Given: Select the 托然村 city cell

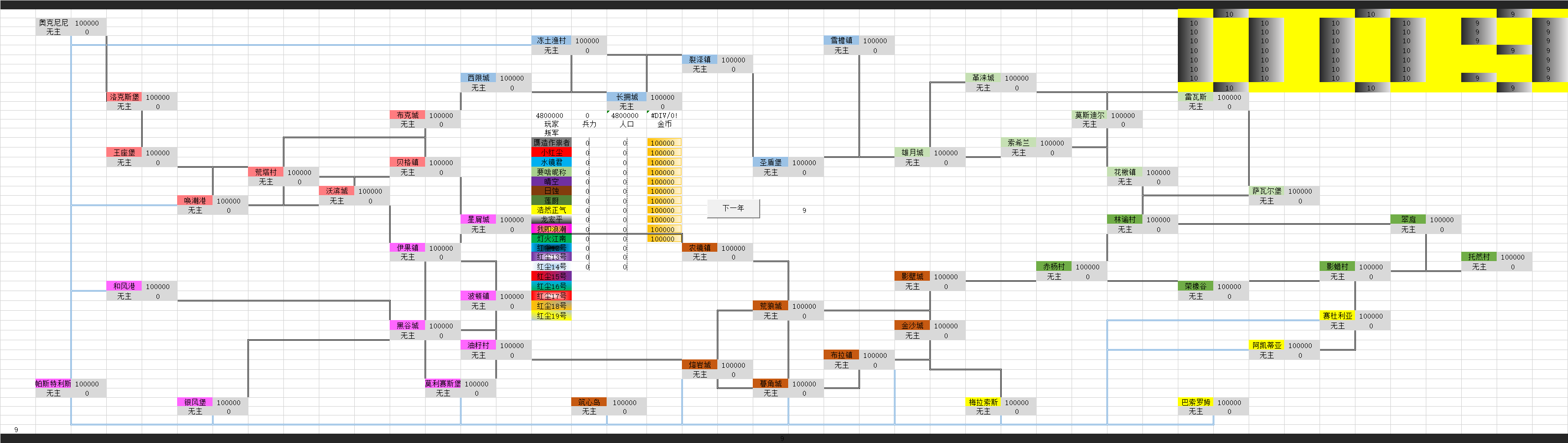Looking at the screenshot, I should [x=1479, y=257].
